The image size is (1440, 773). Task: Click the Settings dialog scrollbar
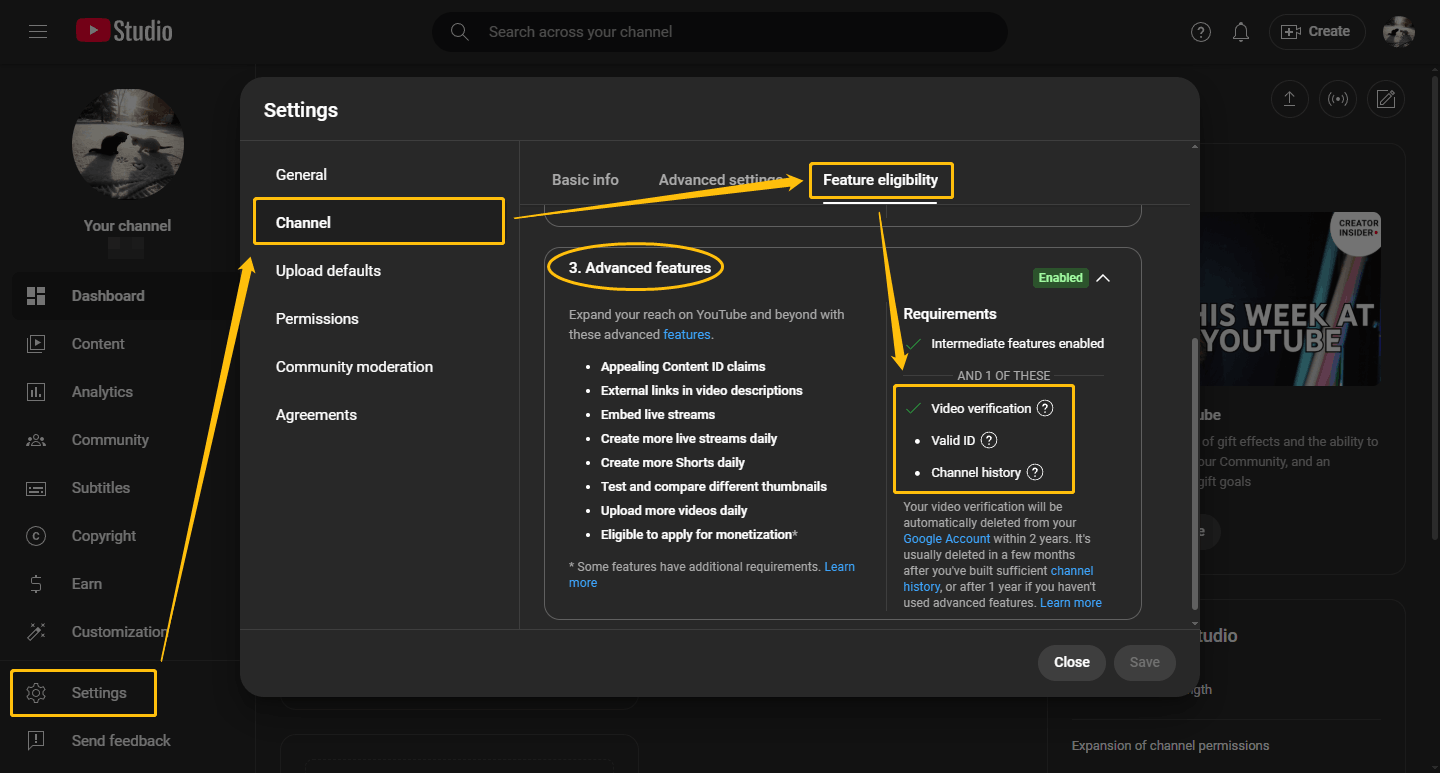pos(1194,475)
